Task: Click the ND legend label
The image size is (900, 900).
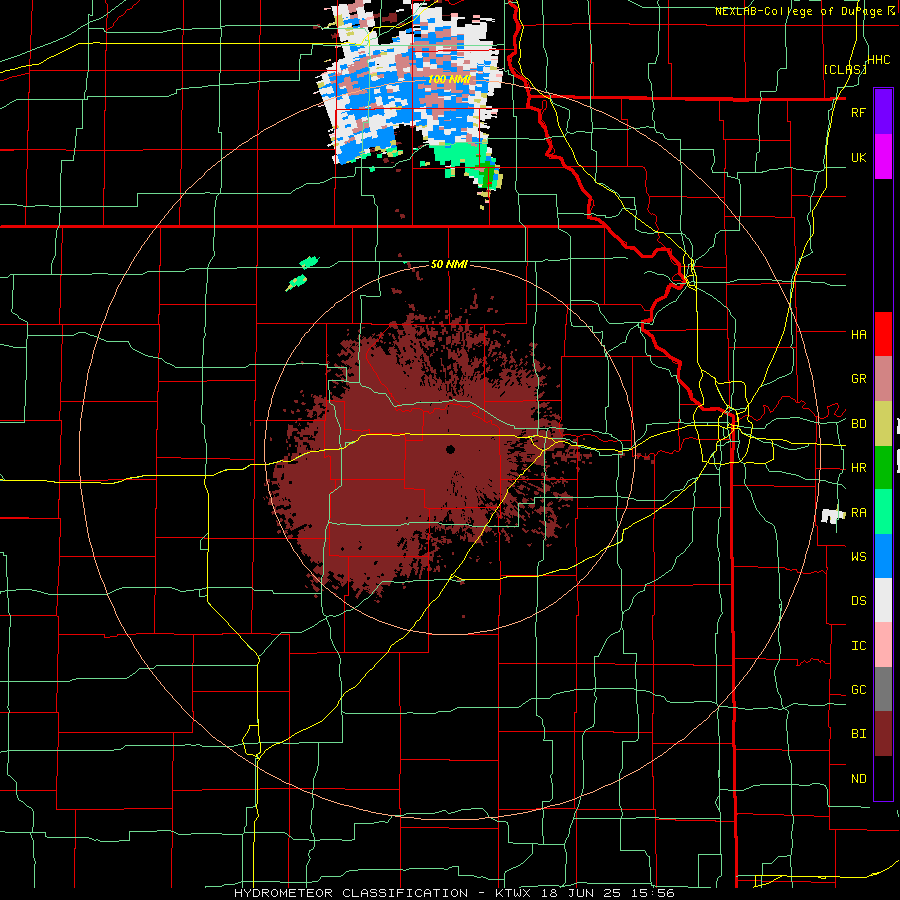Action: [858, 778]
